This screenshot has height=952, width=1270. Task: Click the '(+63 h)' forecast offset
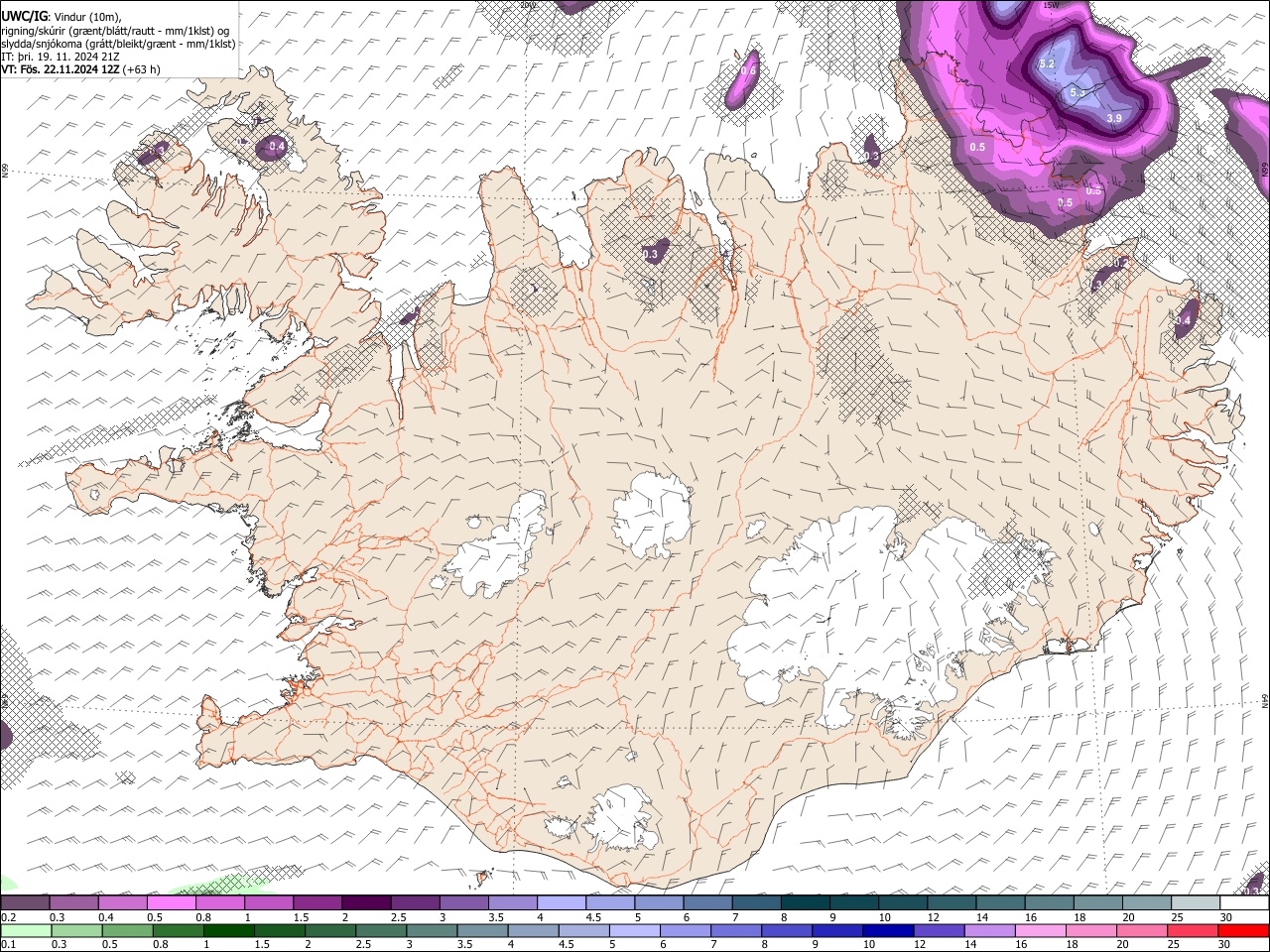click(x=141, y=69)
